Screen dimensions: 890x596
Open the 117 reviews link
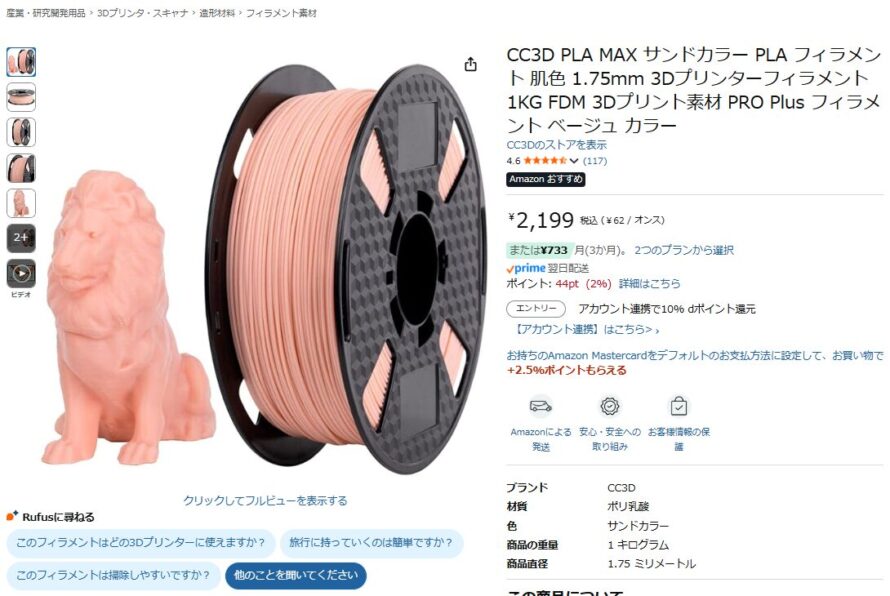tap(595, 161)
